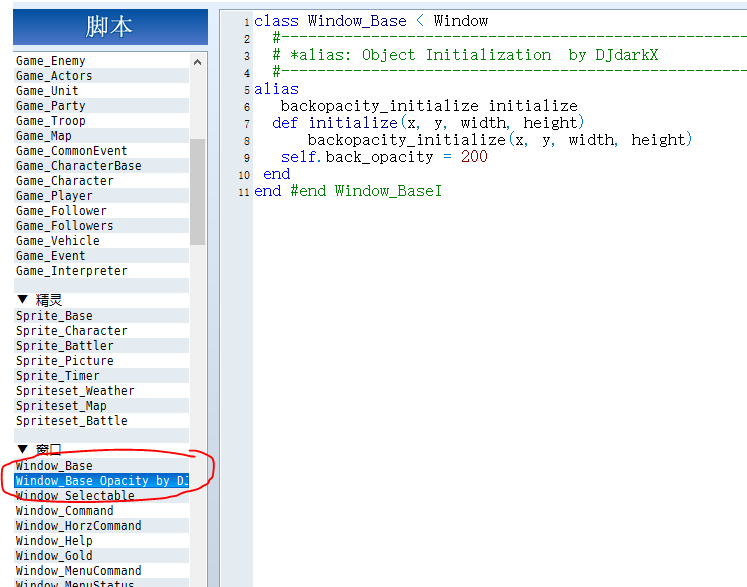This screenshot has height=587, width=747.
Task: Click the alias keyword on line 5
Action: pyautogui.click(x=276, y=89)
